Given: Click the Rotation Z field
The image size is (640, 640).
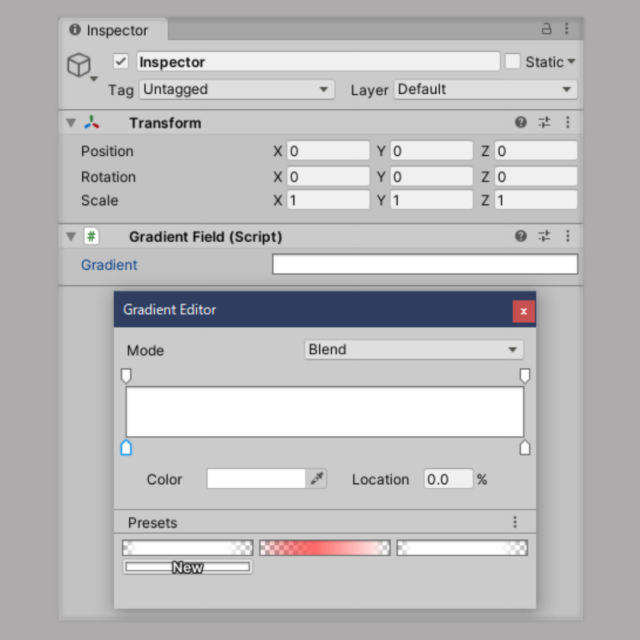Looking at the screenshot, I should 536,177.
